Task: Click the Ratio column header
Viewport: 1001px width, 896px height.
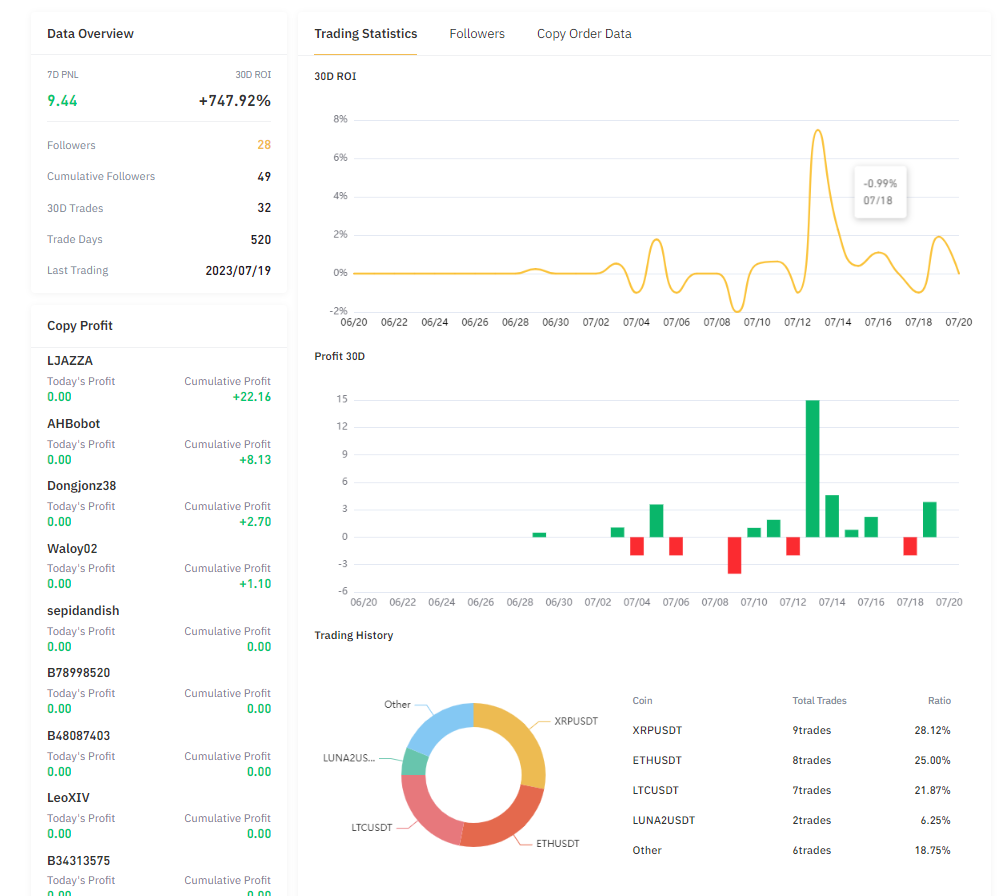Action: 939,701
